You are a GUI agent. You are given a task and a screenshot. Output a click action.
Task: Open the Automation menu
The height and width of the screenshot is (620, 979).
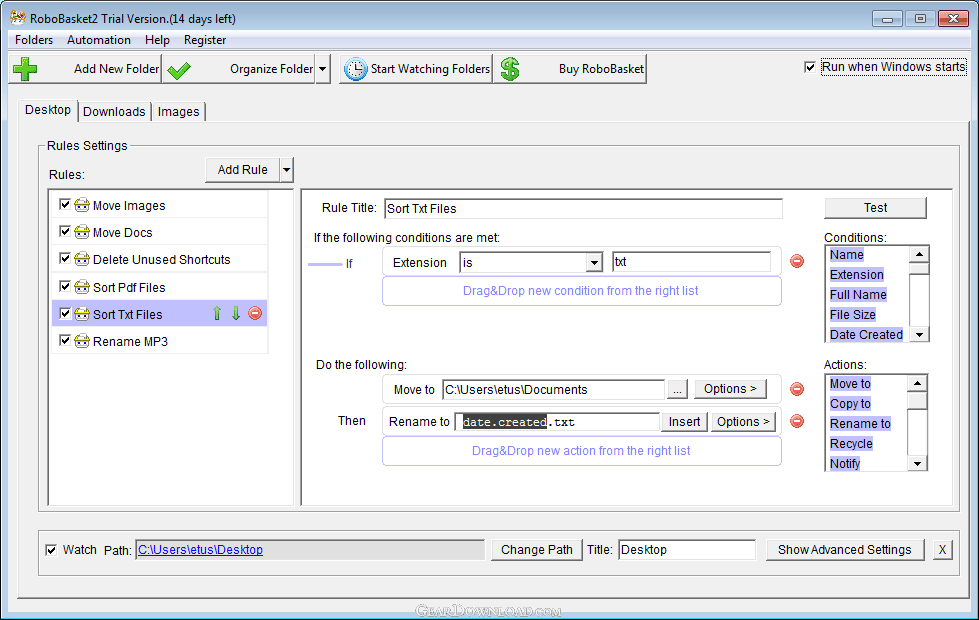(x=99, y=40)
